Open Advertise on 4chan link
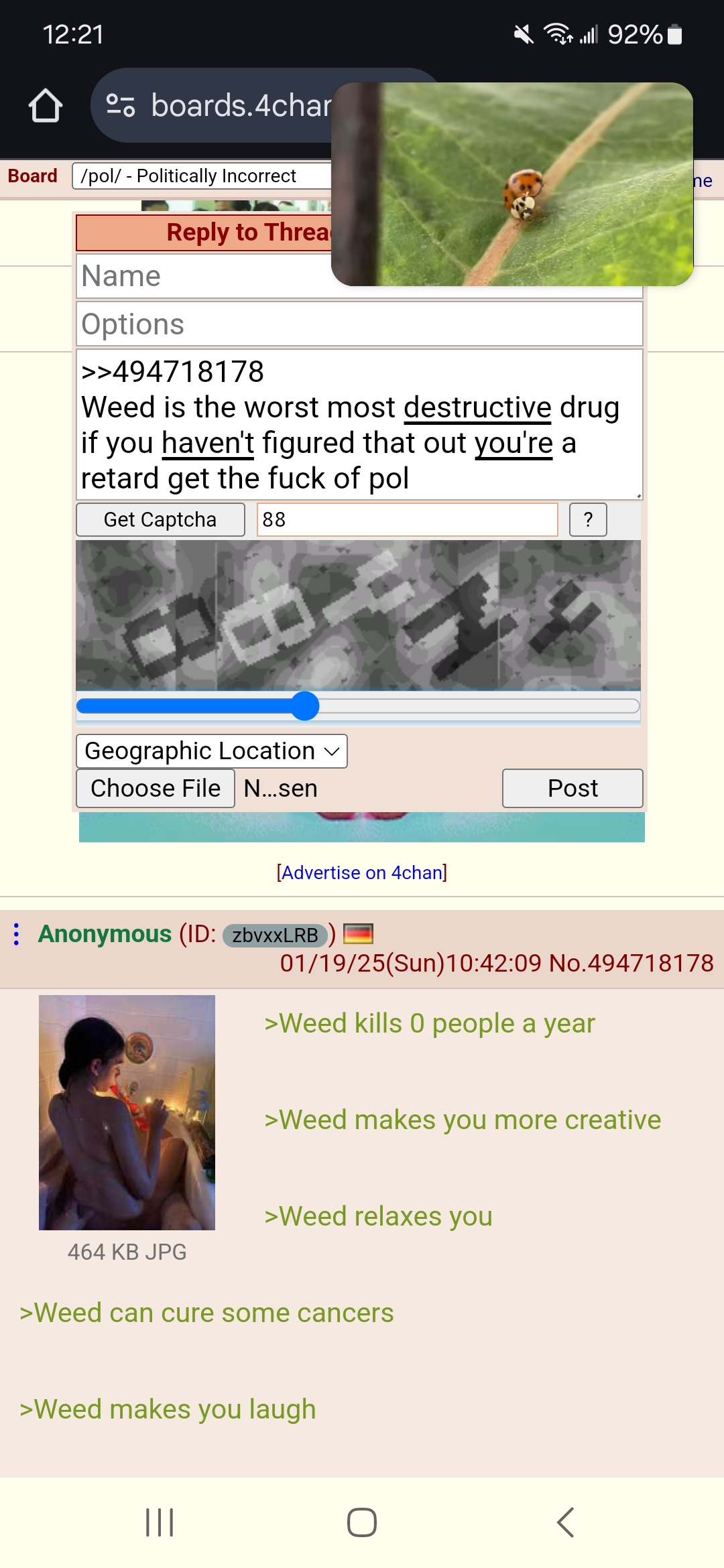Image resolution: width=724 pixels, height=1568 pixels. pyautogui.click(x=362, y=872)
